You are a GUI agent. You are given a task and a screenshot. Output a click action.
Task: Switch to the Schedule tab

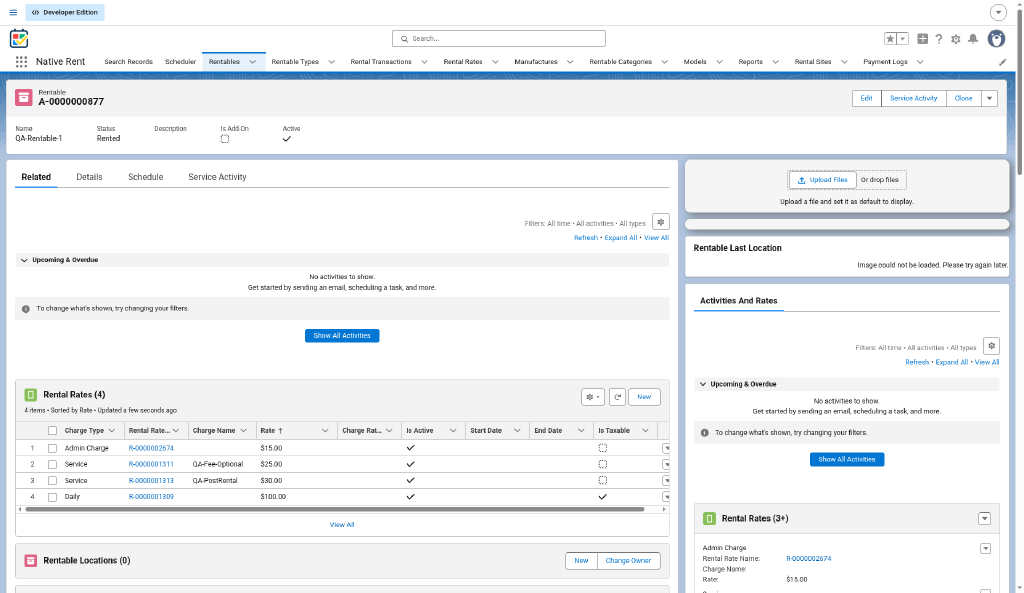(146, 177)
